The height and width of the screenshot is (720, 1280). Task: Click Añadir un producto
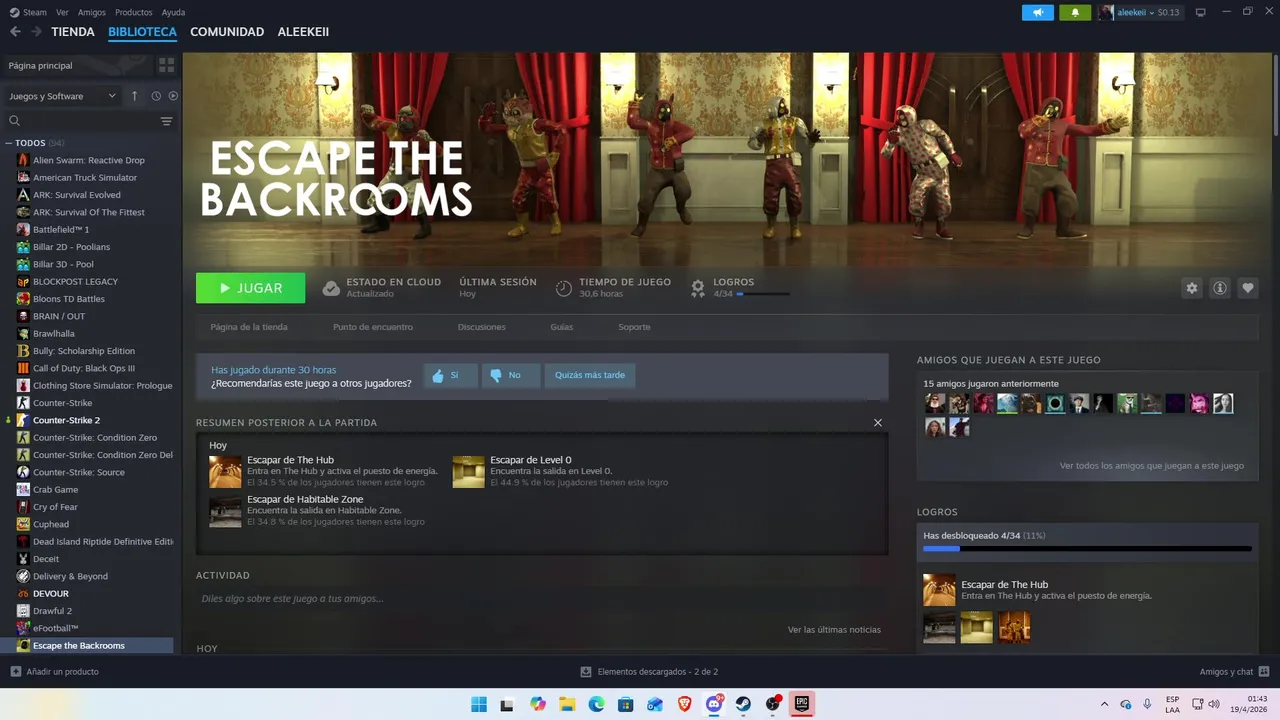coord(54,671)
